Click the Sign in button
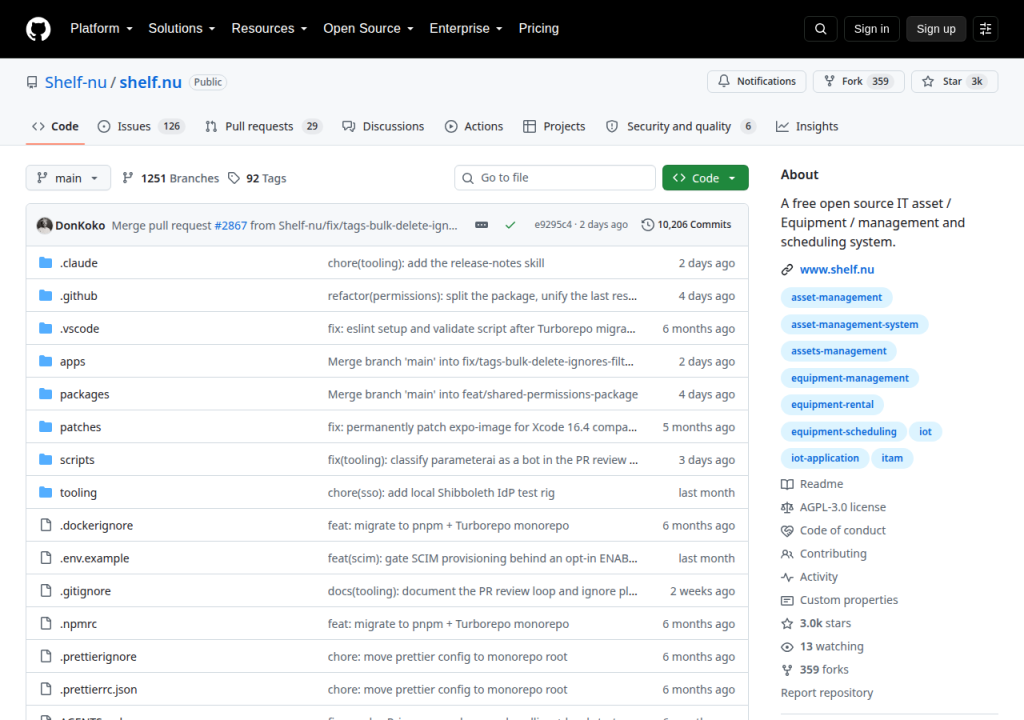The height and width of the screenshot is (720, 1024). pos(871,29)
